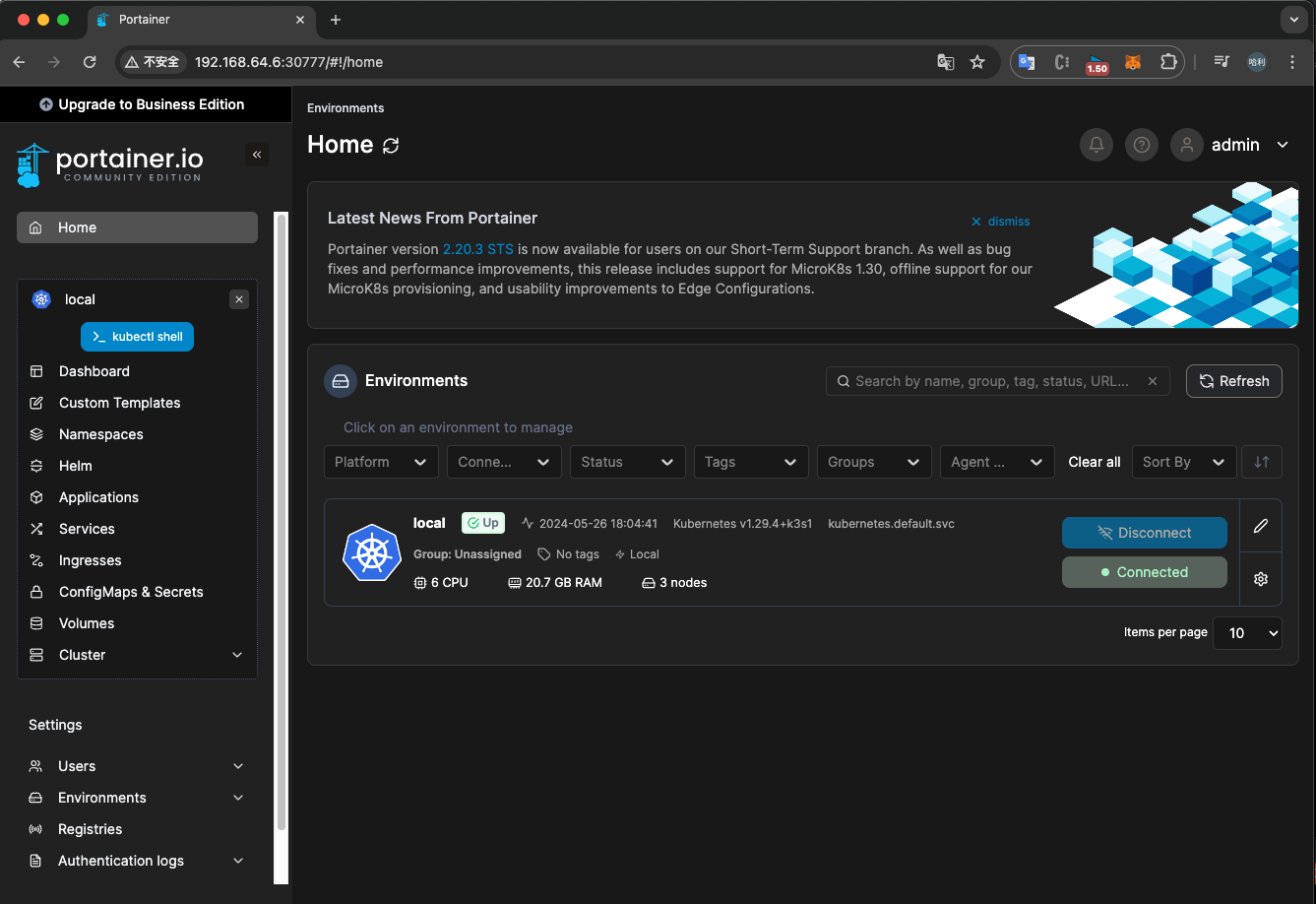Screen dimensions: 1316x904
Task: Reload the browser page
Action: (90, 62)
